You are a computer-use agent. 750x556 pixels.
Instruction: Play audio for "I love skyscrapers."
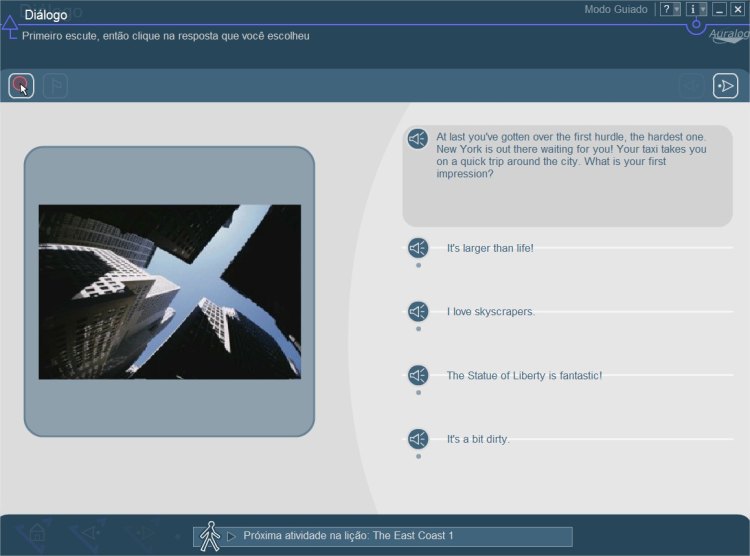418,311
